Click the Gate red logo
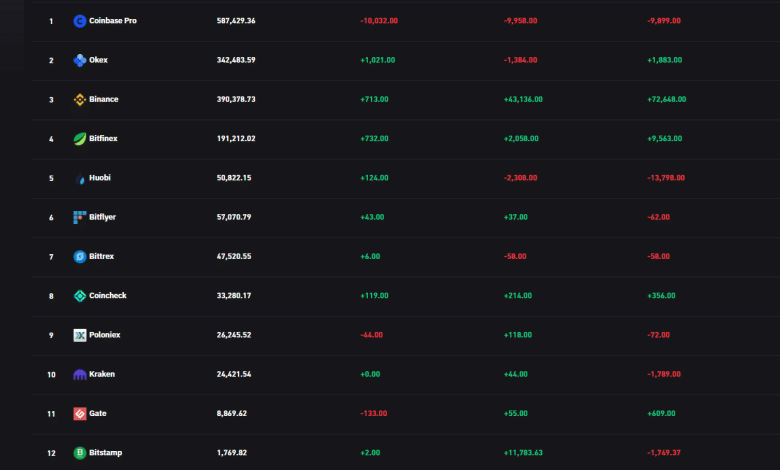 click(x=80, y=414)
